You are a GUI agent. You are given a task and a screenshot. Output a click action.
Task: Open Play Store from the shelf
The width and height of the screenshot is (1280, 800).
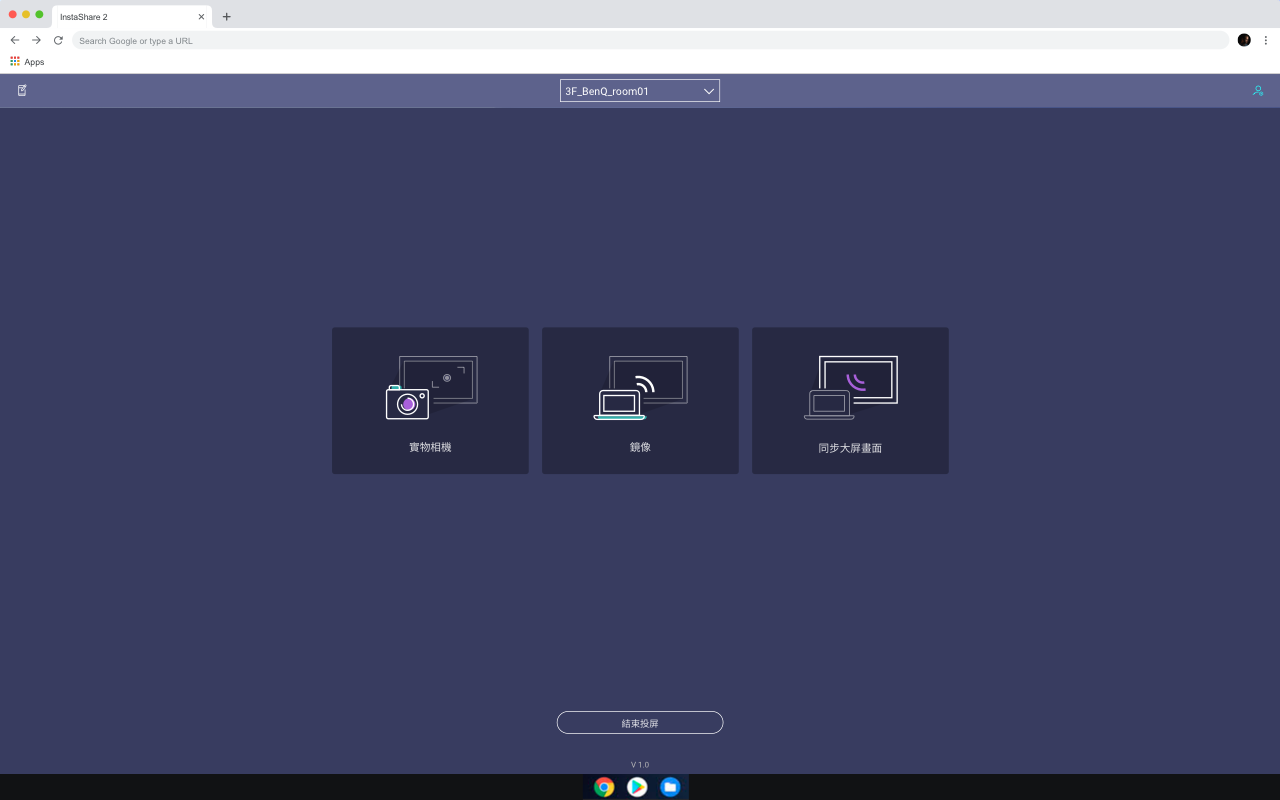pyautogui.click(x=637, y=787)
